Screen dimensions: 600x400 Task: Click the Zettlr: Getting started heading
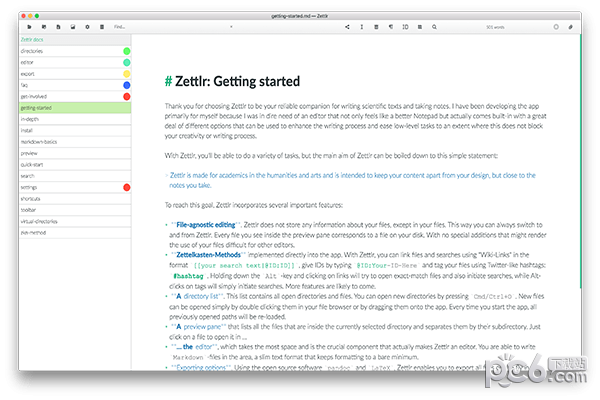[232, 82]
